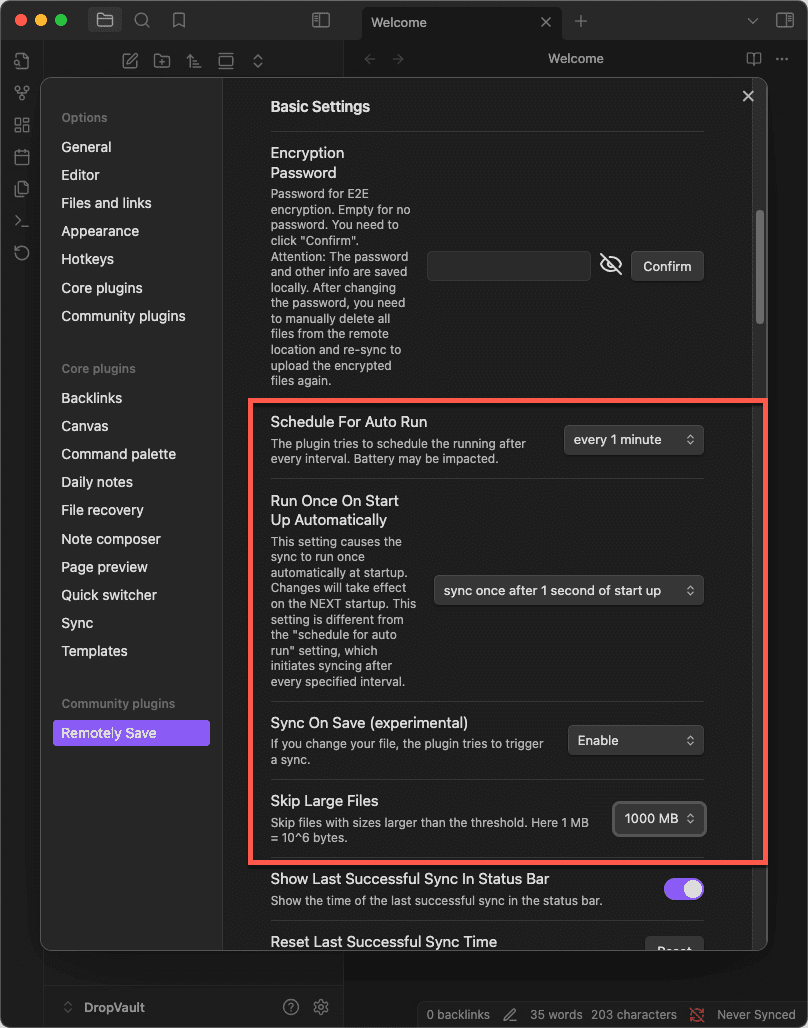Toggle Show Last Successful Sync switch
The image size is (808, 1028).
point(684,889)
